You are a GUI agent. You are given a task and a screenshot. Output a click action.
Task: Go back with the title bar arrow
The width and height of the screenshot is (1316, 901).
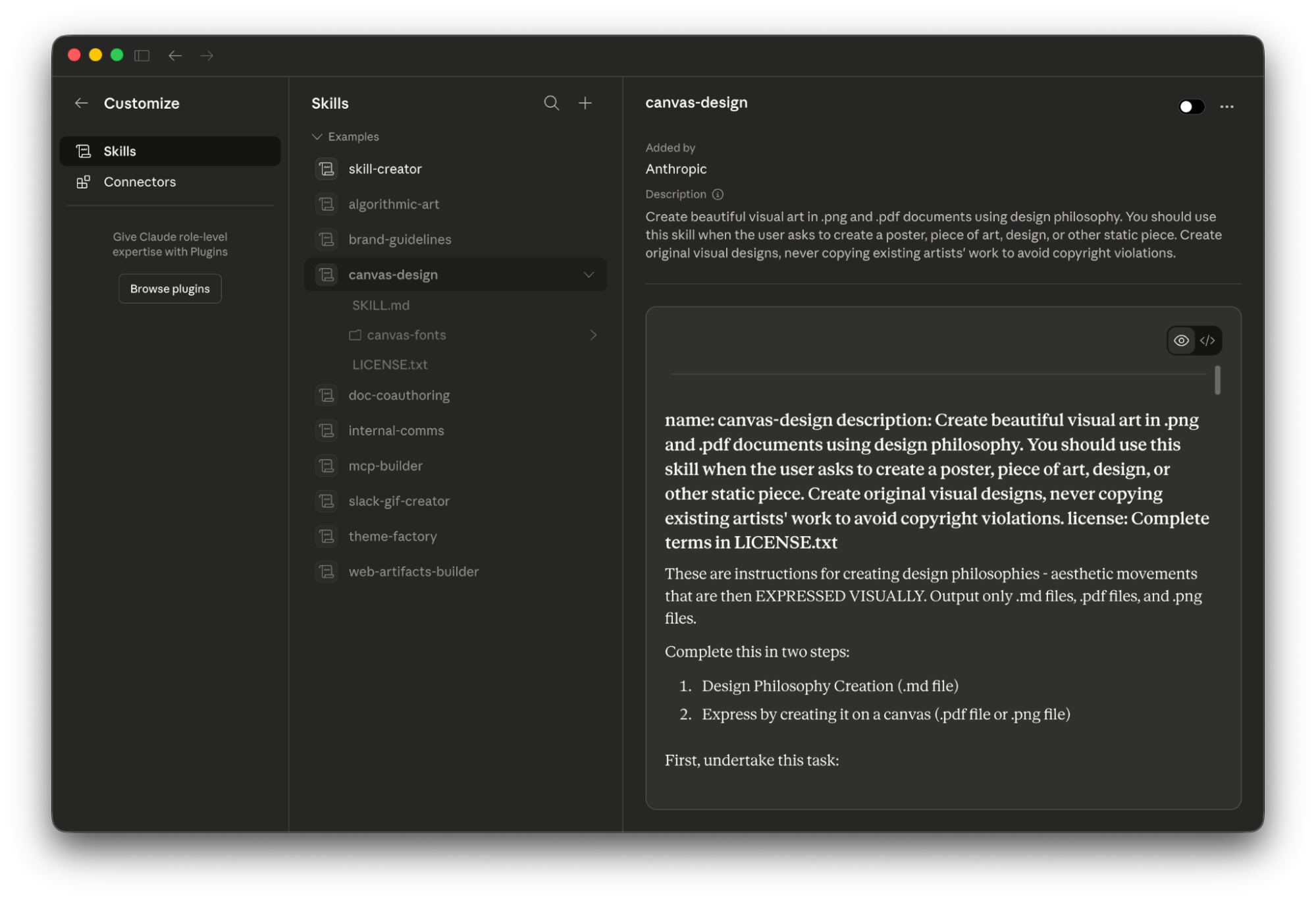tap(174, 55)
